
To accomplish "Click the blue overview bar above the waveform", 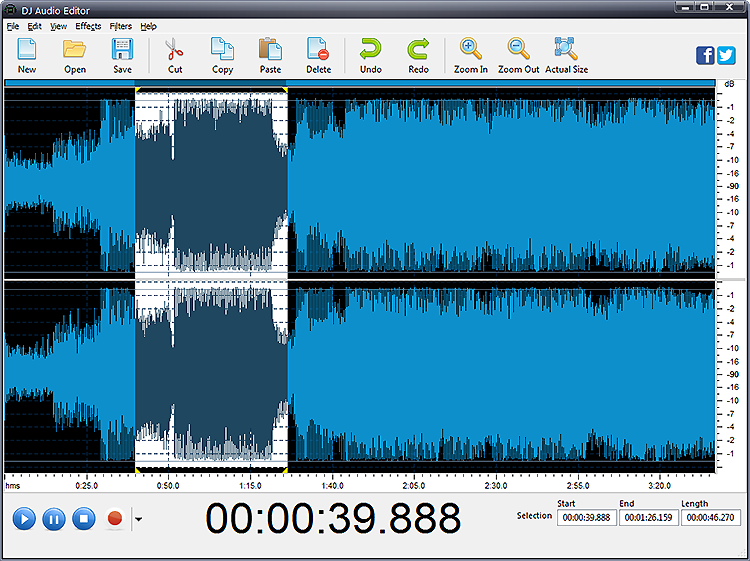I will click(x=360, y=83).
